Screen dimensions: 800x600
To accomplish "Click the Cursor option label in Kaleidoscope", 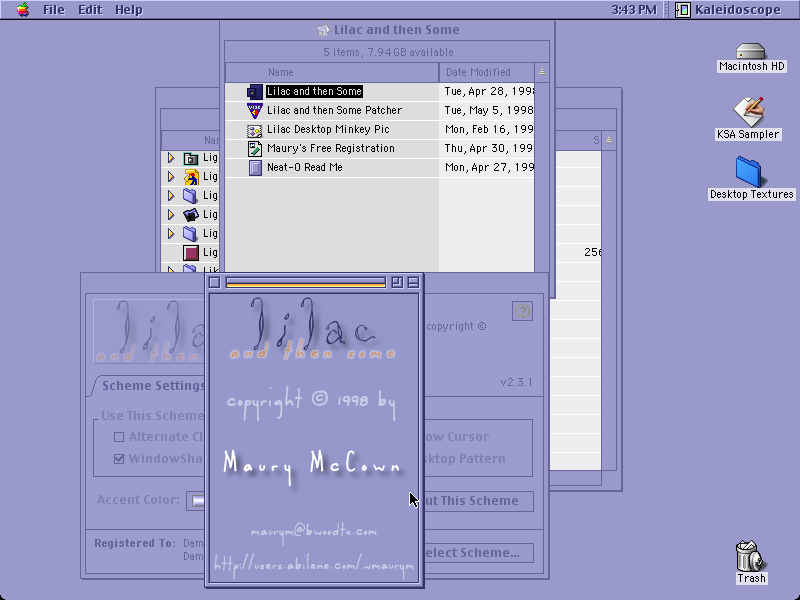I will (457, 437).
